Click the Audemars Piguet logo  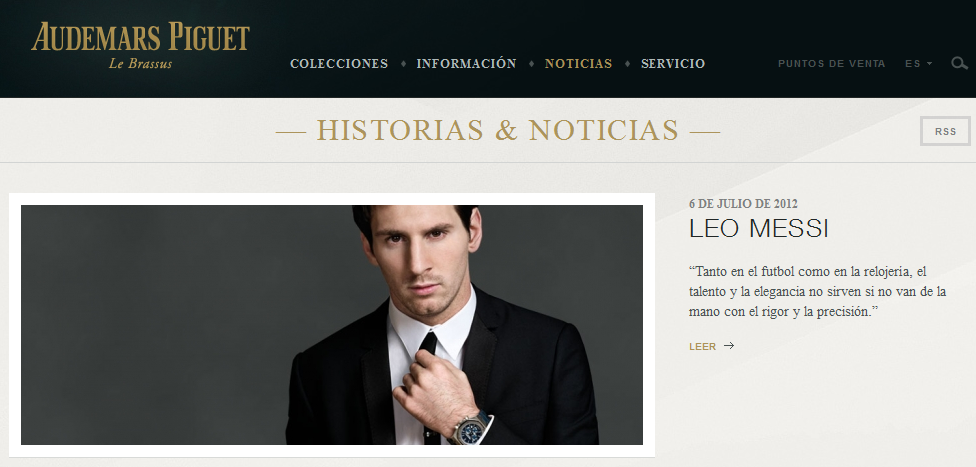141,45
